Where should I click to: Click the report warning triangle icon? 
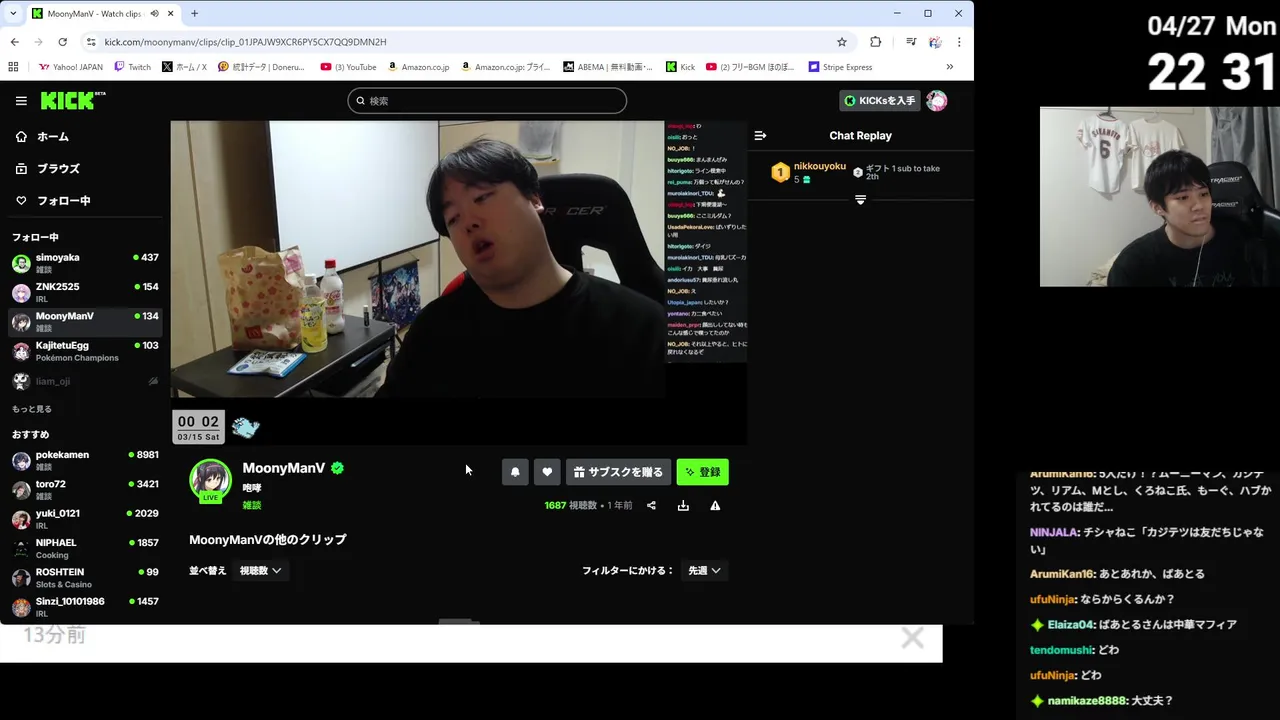click(x=715, y=506)
